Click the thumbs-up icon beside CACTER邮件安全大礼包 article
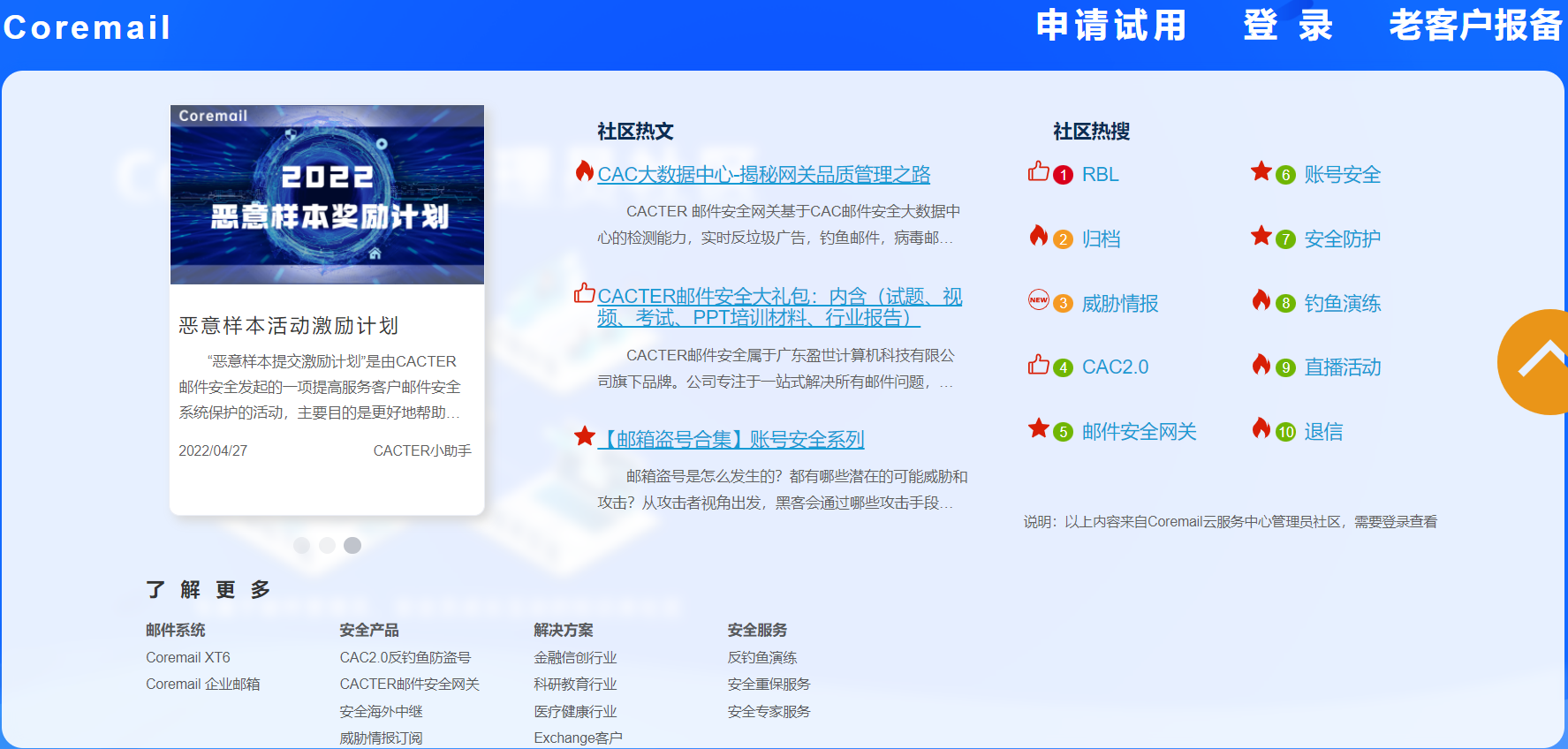The height and width of the screenshot is (749, 1568). click(x=584, y=293)
